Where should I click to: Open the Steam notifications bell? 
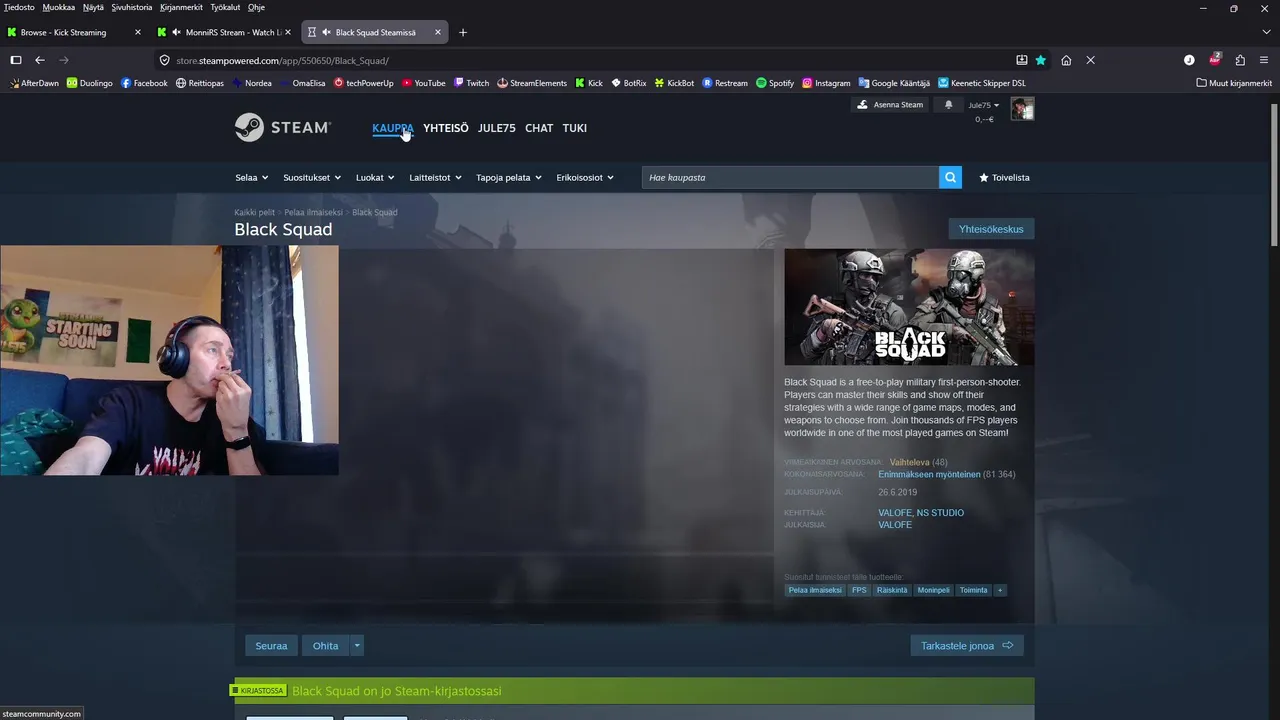click(948, 105)
